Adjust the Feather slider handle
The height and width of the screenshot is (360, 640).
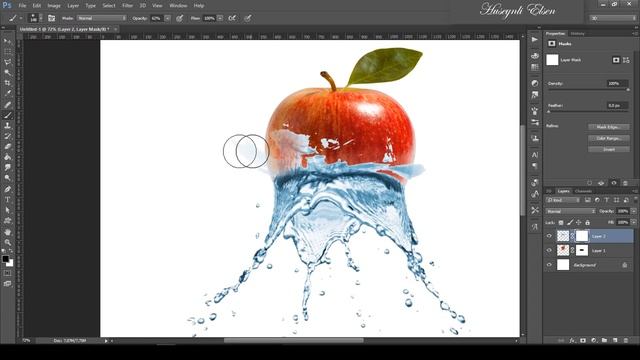pos(549,111)
